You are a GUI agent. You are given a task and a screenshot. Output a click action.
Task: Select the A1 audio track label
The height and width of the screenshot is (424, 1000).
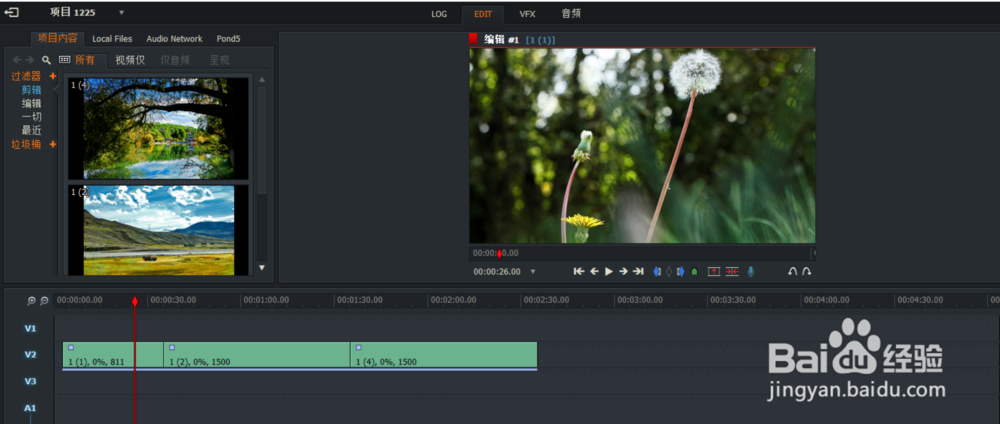click(x=30, y=408)
